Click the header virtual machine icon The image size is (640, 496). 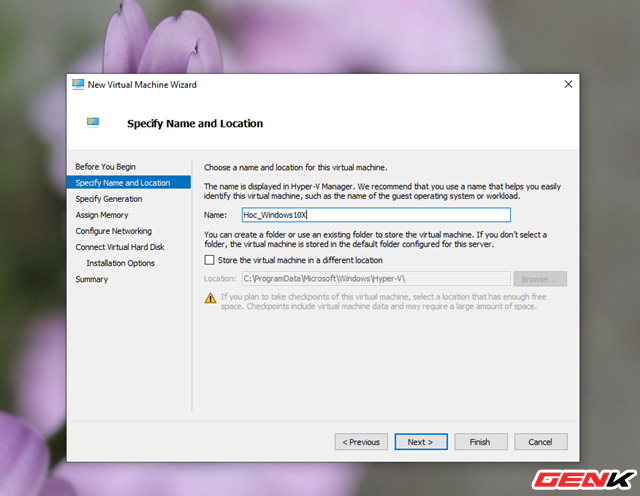click(x=93, y=122)
